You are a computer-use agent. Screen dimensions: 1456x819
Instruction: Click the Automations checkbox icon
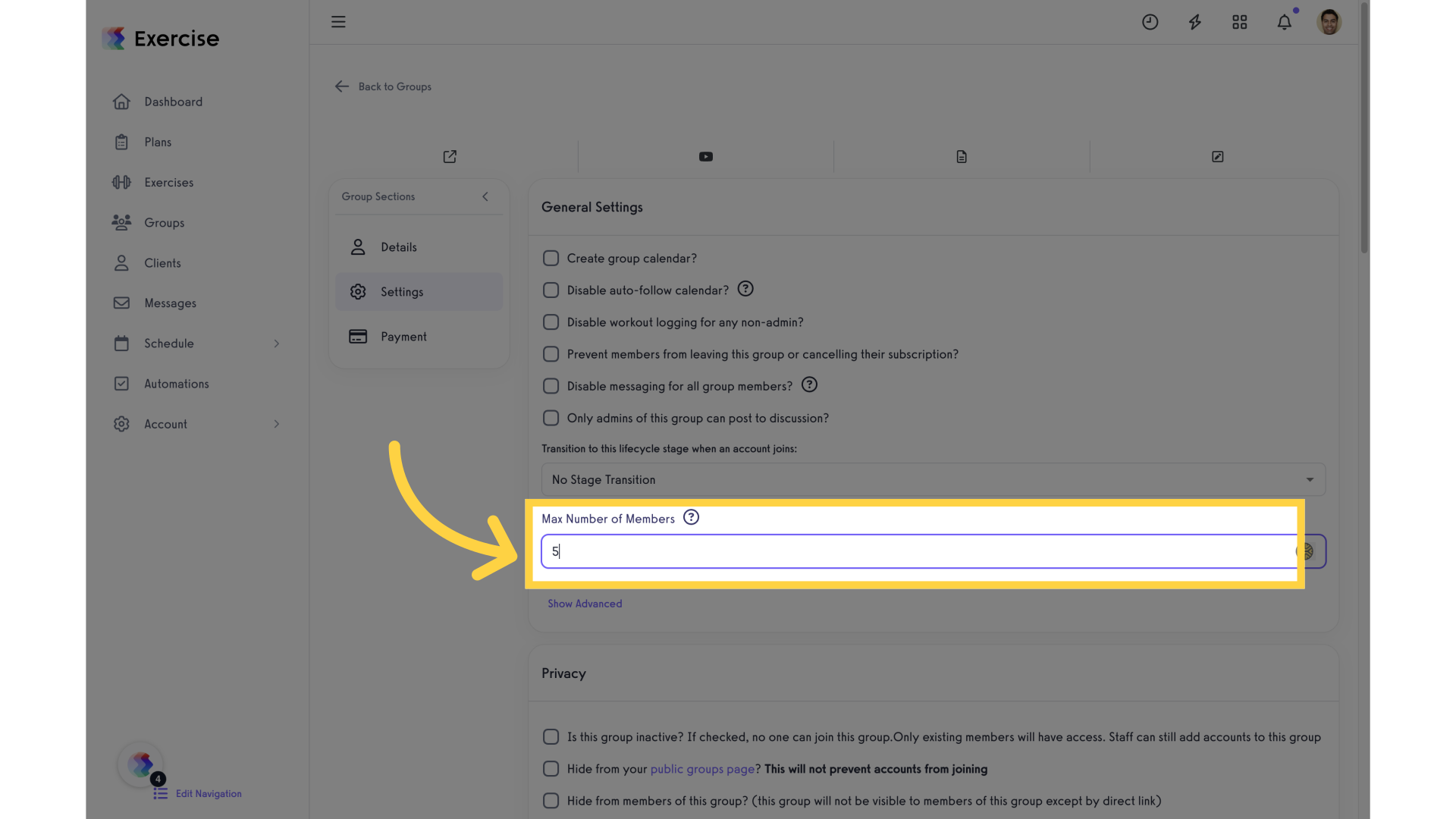tap(121, 384)
